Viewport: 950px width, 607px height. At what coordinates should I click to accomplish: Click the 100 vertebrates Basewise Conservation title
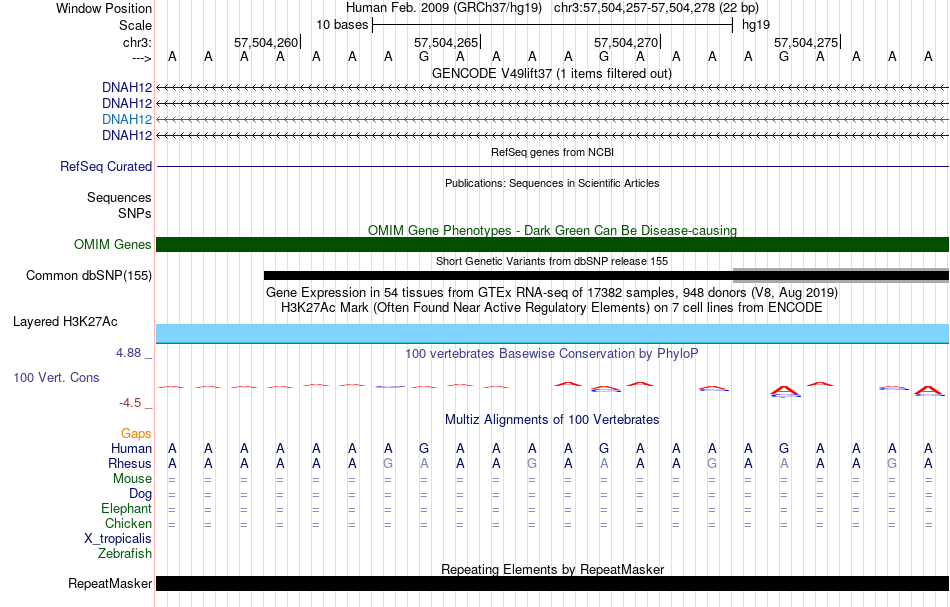tap(552, 353)
